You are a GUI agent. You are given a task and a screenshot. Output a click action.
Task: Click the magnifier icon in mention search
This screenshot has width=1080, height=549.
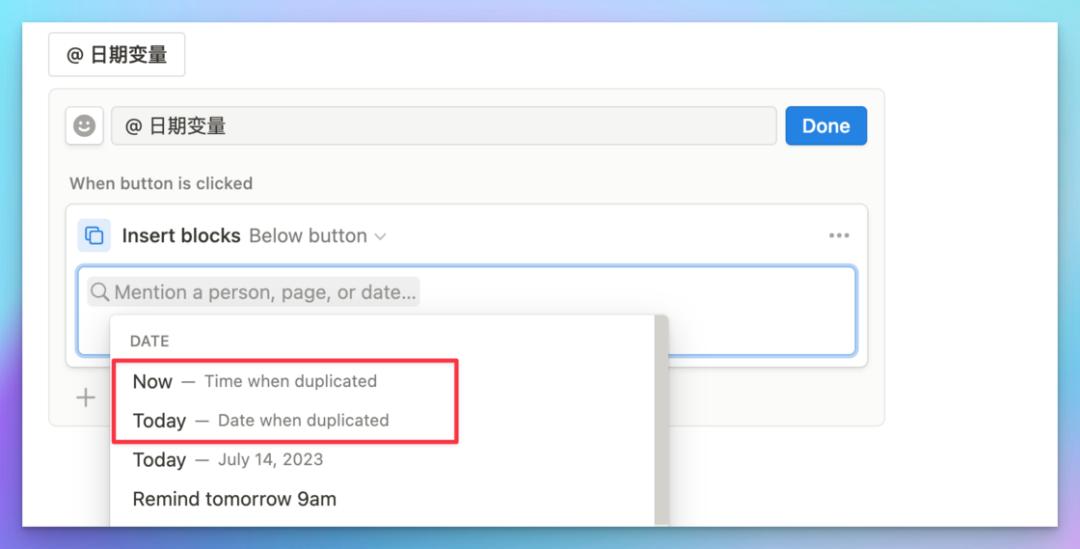pos(100,292)
